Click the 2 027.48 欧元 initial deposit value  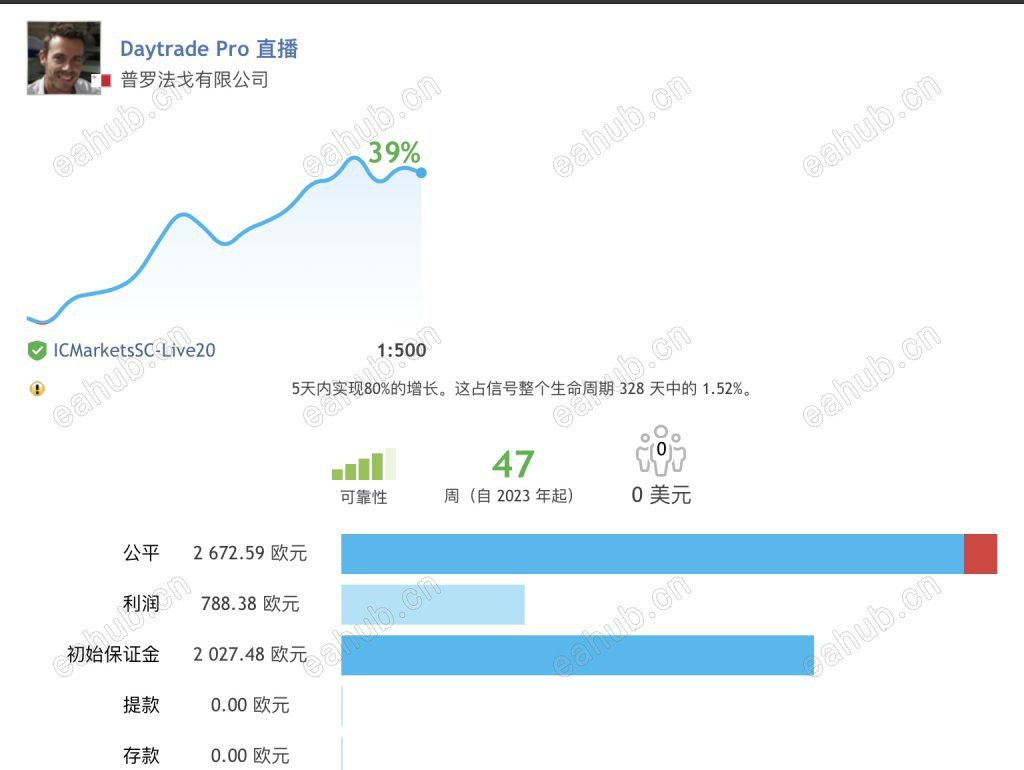tap(250, 654)
